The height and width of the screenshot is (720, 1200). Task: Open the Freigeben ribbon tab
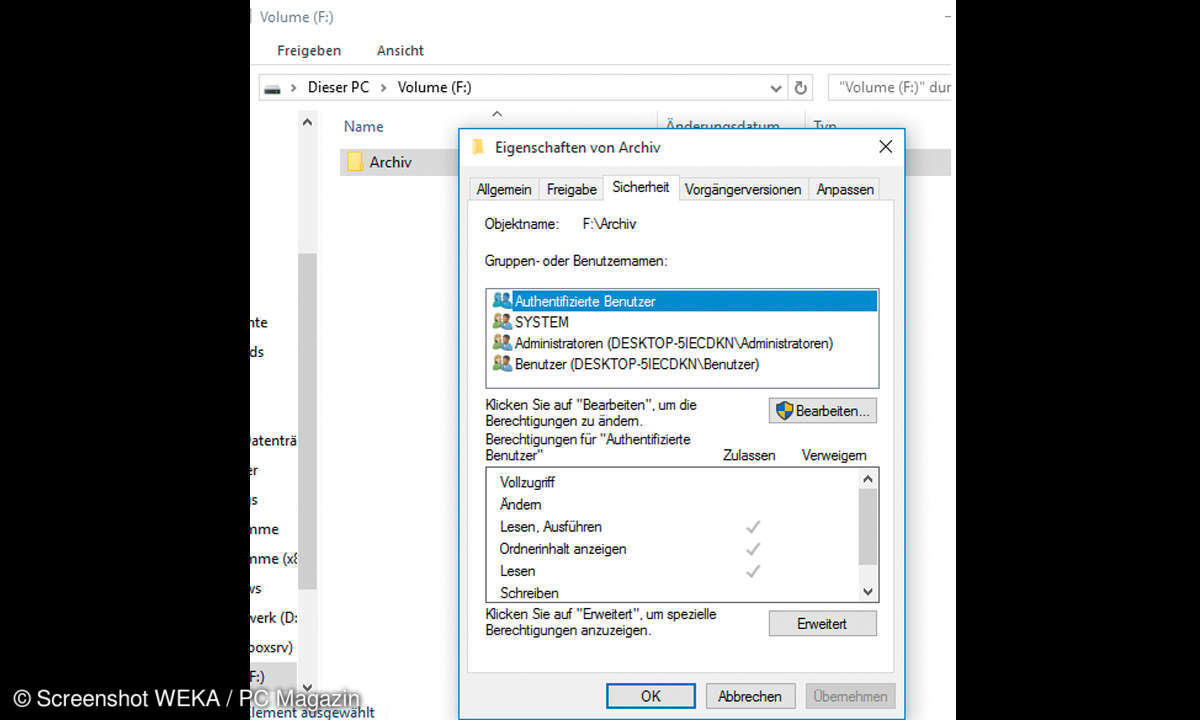point(309,51)
